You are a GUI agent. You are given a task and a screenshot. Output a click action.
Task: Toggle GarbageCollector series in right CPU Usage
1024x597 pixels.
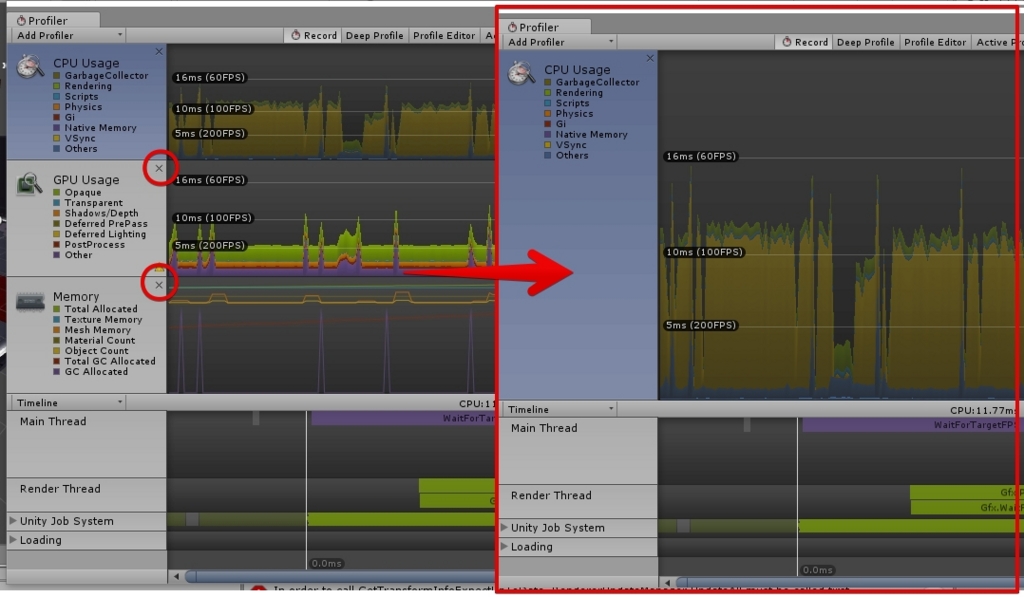(x=548, y=82)
